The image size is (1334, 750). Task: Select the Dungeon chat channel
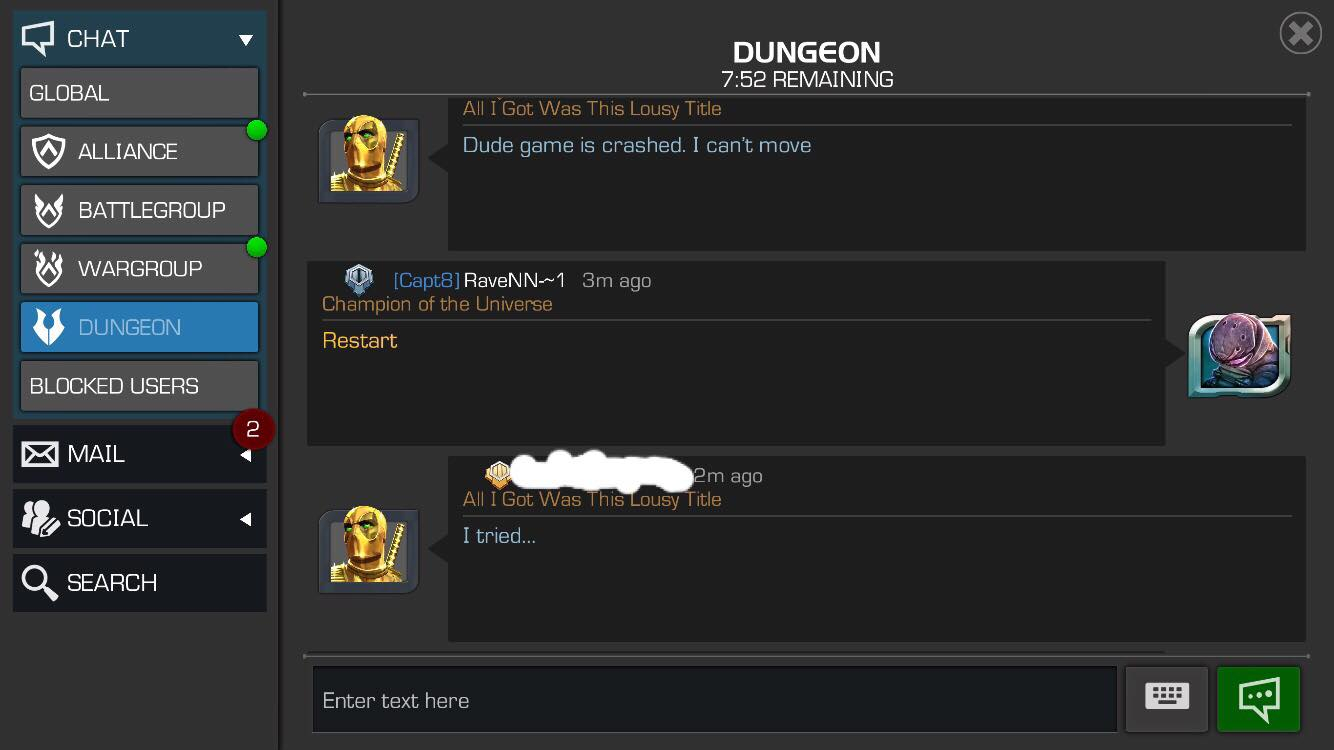pyautogui.click(x=139, y=327)
